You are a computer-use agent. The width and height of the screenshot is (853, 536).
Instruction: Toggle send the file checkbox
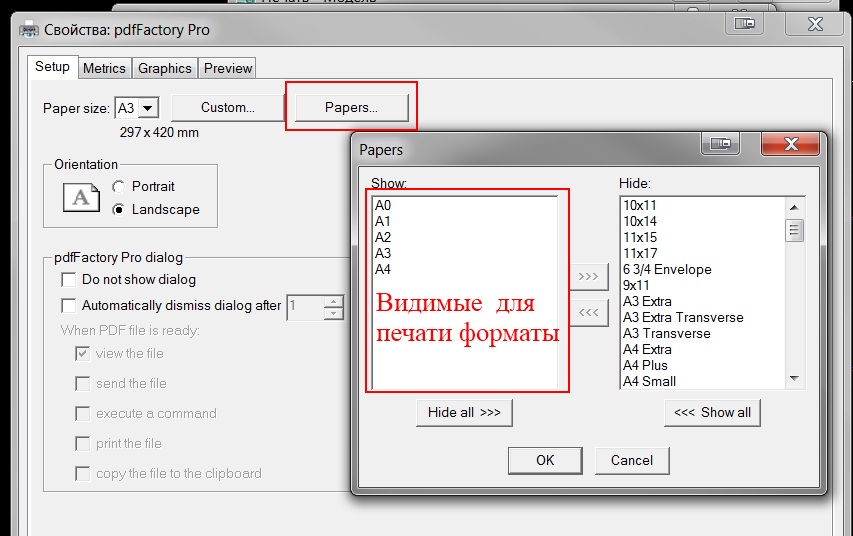tap(82, 384)
